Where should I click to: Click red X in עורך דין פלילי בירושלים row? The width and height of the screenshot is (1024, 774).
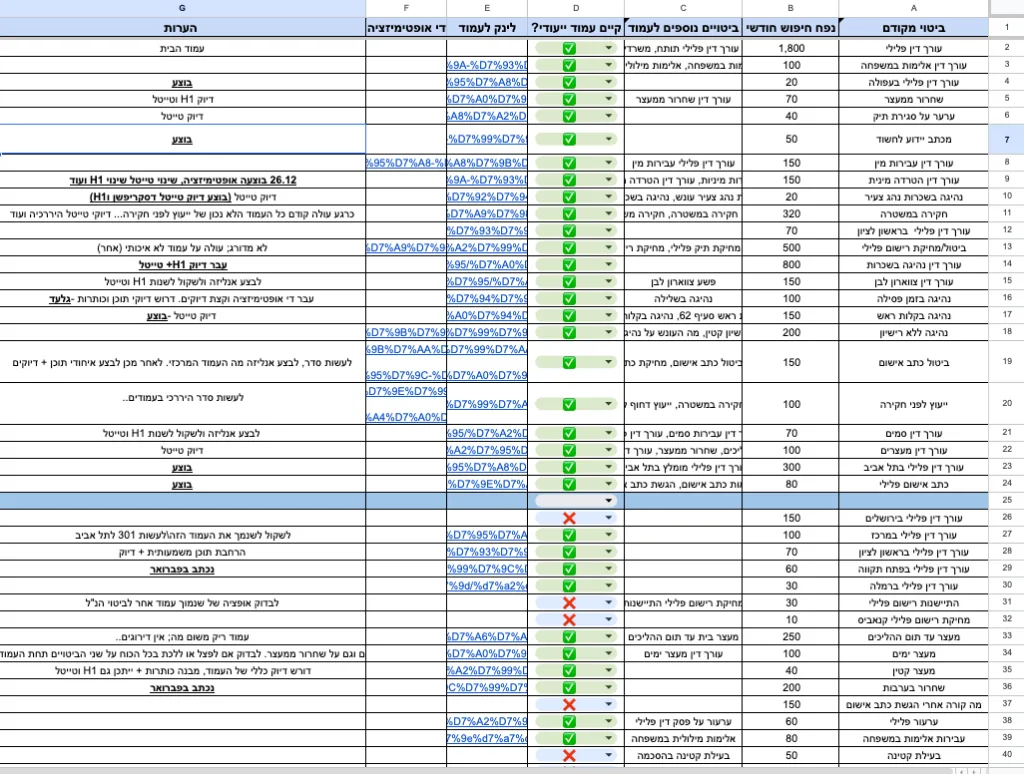coord(569,519)
